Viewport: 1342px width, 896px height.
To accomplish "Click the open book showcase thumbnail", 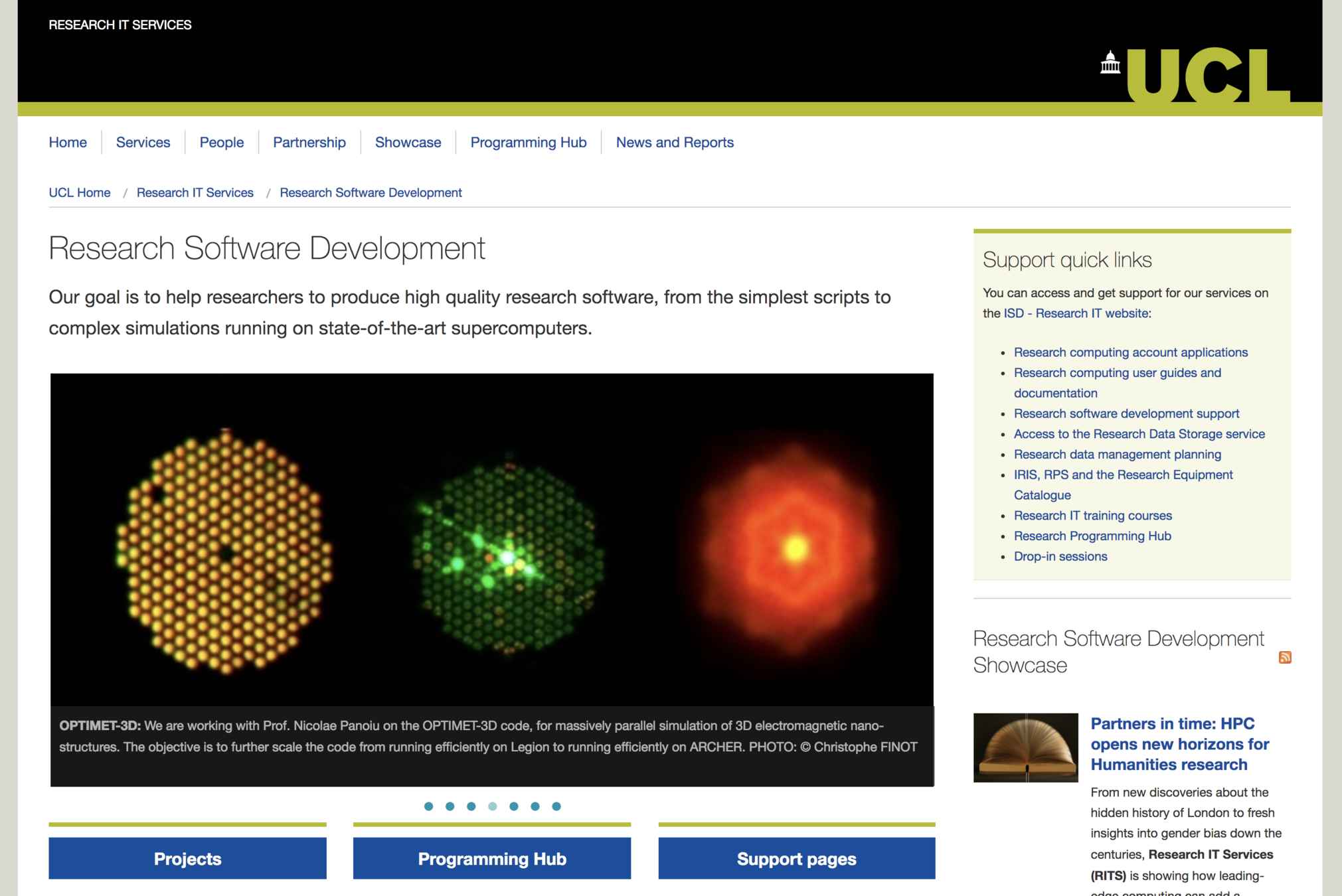I will pos(1025,747).
